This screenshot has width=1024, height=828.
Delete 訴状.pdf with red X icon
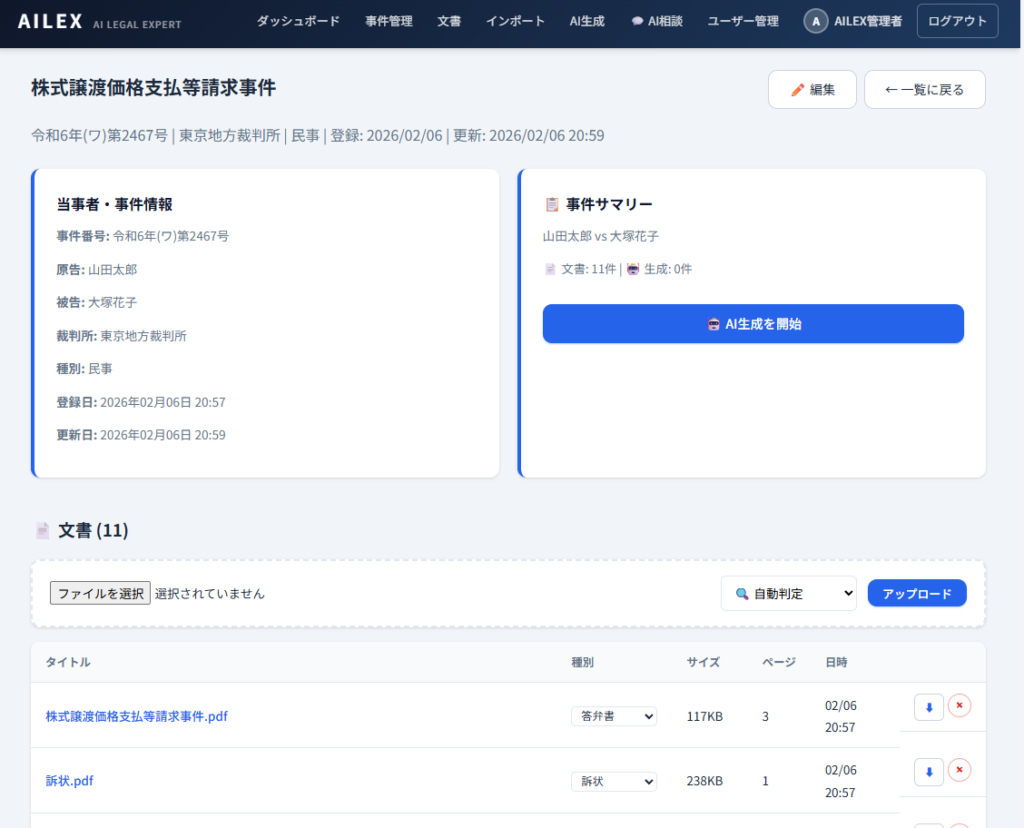coord(959,770)
